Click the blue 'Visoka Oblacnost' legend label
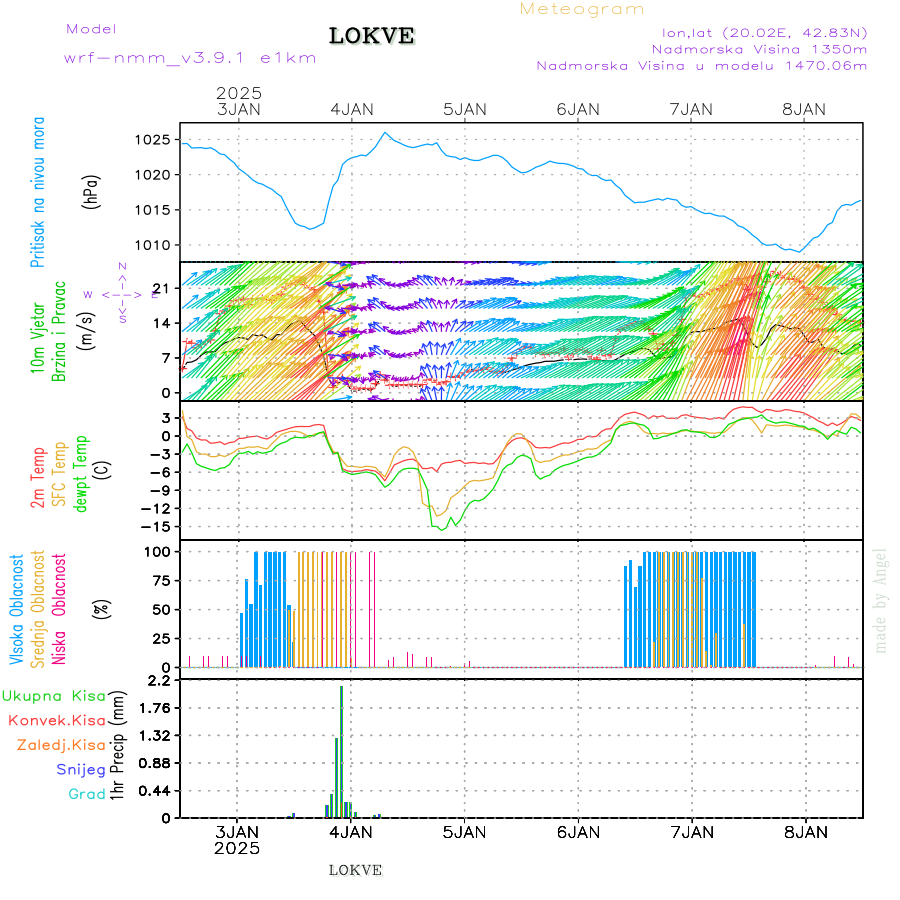The image size is (900, 900). (16, 609)
